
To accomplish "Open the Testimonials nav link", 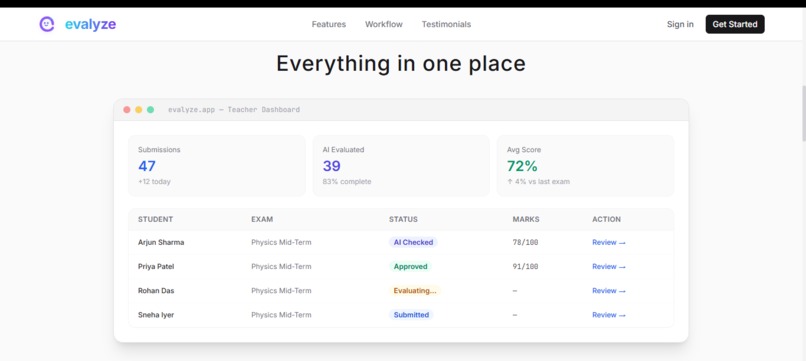I will pyautogui.click(x=446, y=24).
